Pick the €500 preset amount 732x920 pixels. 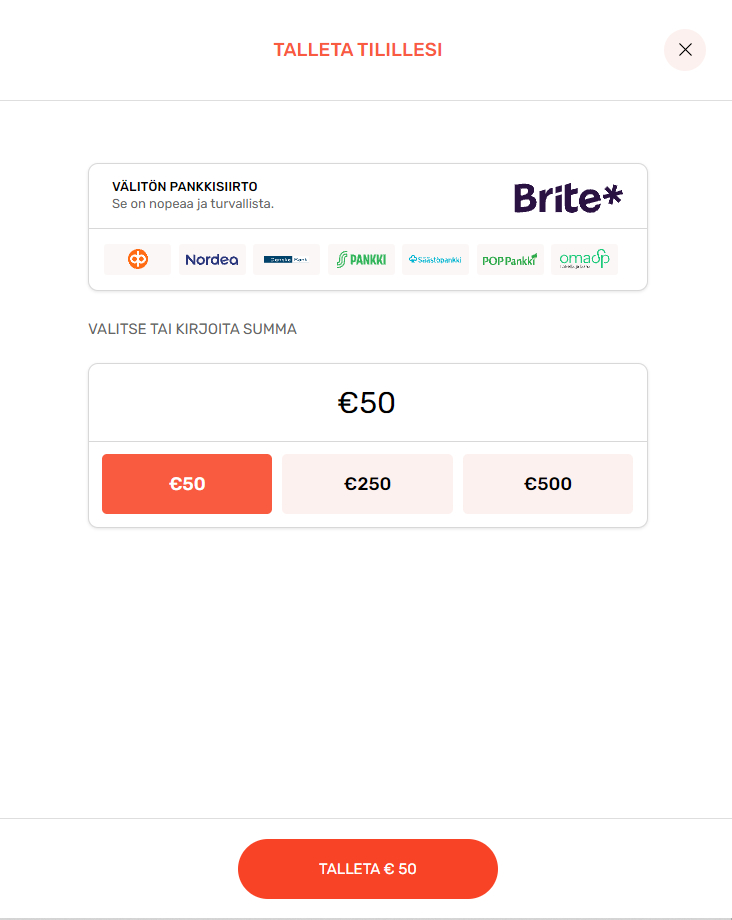point(548,484)
